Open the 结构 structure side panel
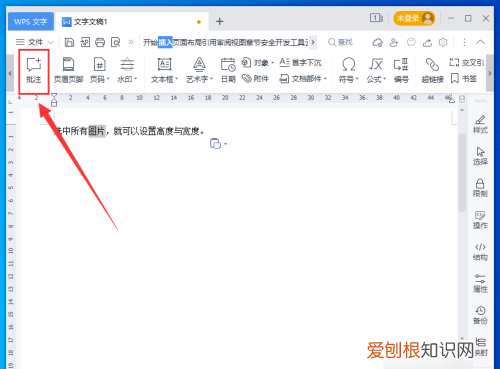Viewport: 500px width, 369px height. click(x=480, y=252)
